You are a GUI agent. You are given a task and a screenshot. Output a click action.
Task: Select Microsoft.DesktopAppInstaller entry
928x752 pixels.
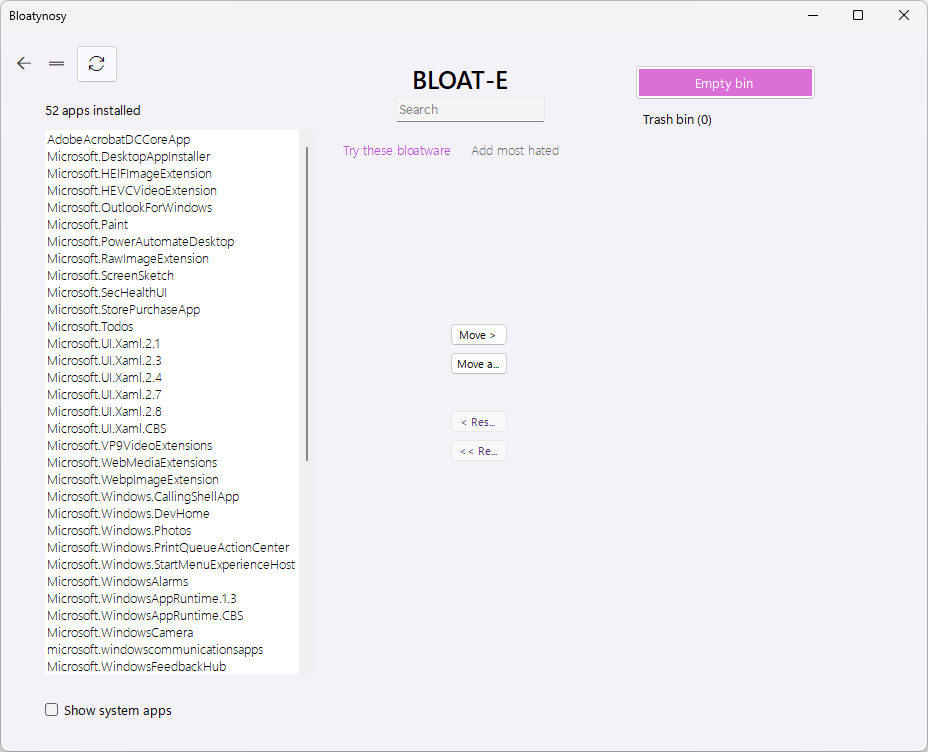tap(172, 157)
